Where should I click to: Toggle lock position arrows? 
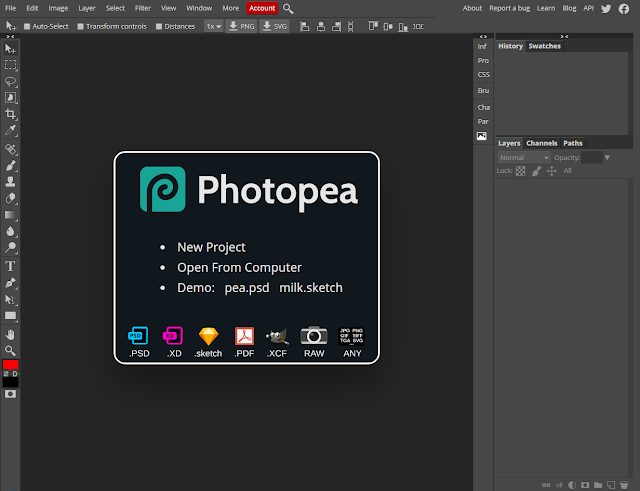pos(551,171)
